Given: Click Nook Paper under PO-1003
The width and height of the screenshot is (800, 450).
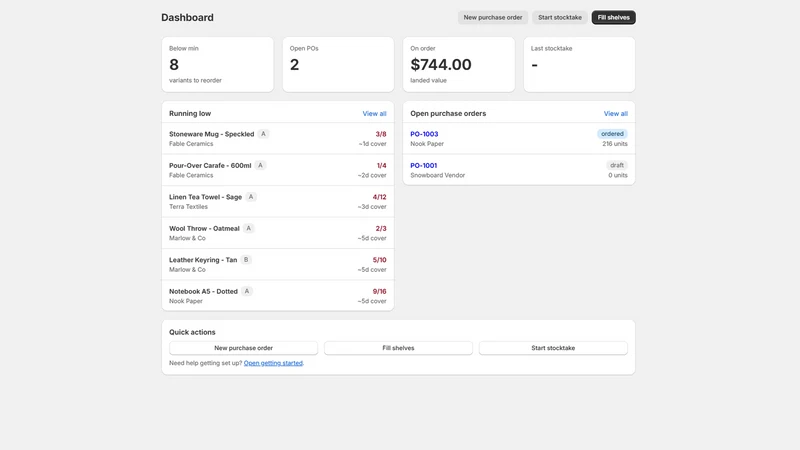Looking at the screenshot, I should click(427, 144).
